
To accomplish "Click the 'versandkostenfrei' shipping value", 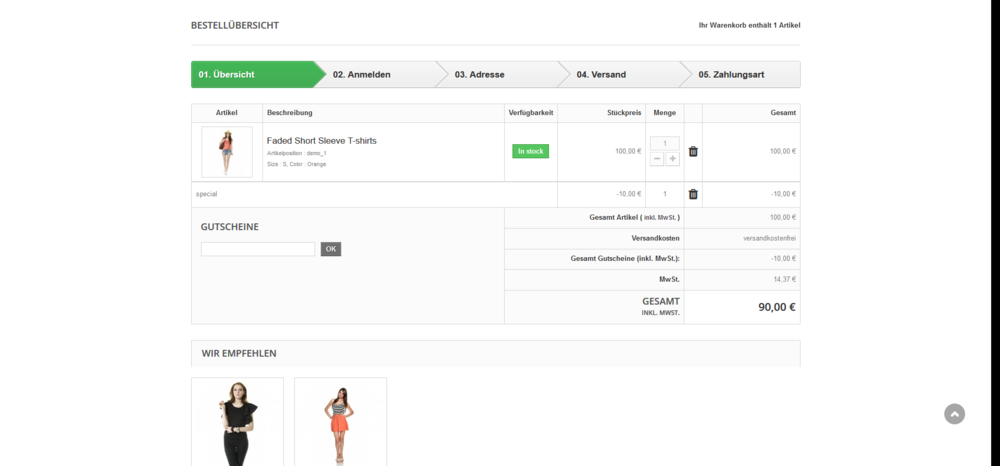I will [x=769, y=238].
